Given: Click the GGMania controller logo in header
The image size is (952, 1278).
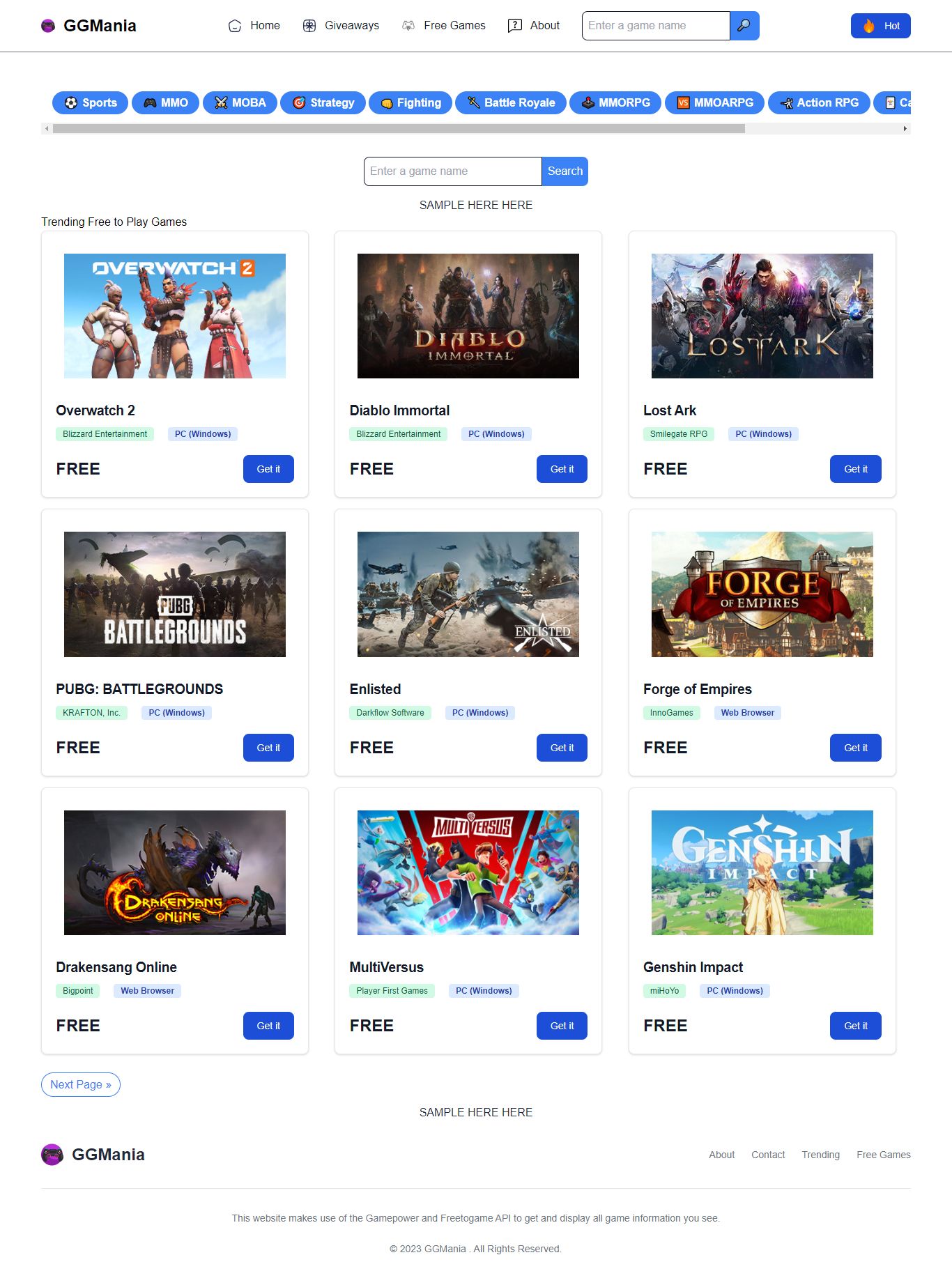Looking at the screenshot, I should [48, 26].
